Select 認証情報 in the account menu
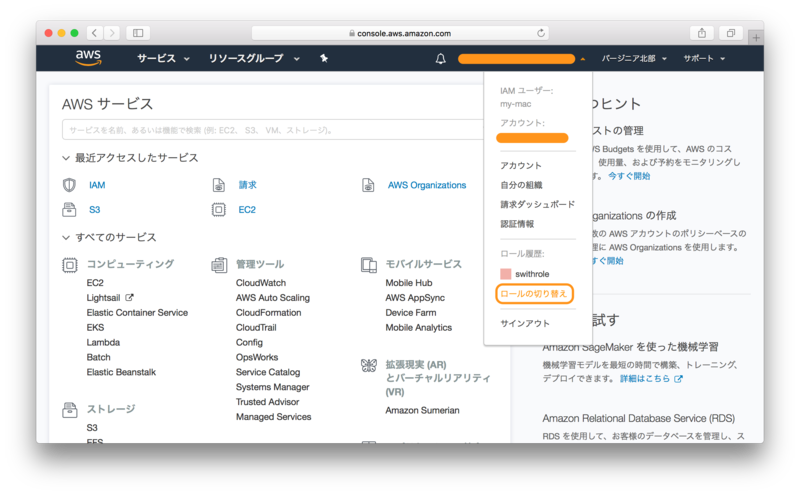The image size is (800, 495). coord(517,224)
